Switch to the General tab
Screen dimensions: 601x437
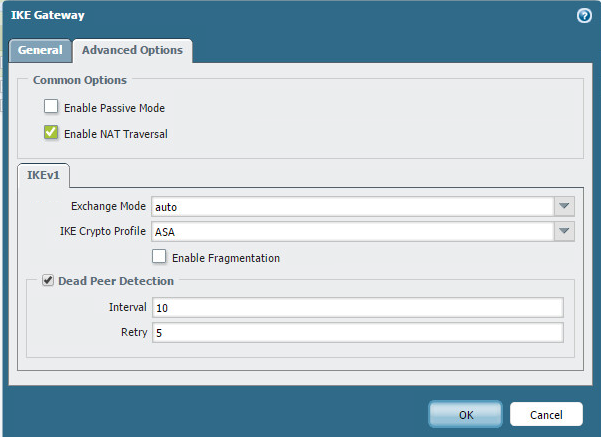40,50
